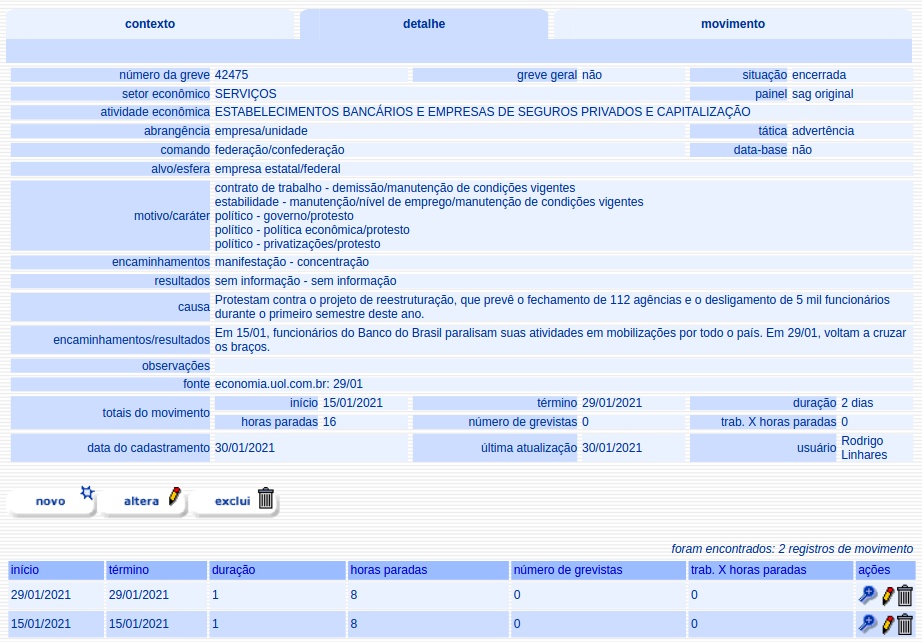Click the pencil icon on the altera button
Image resolution: width=922 pixels, height=642 pixels.
click(x=175, y=496)
